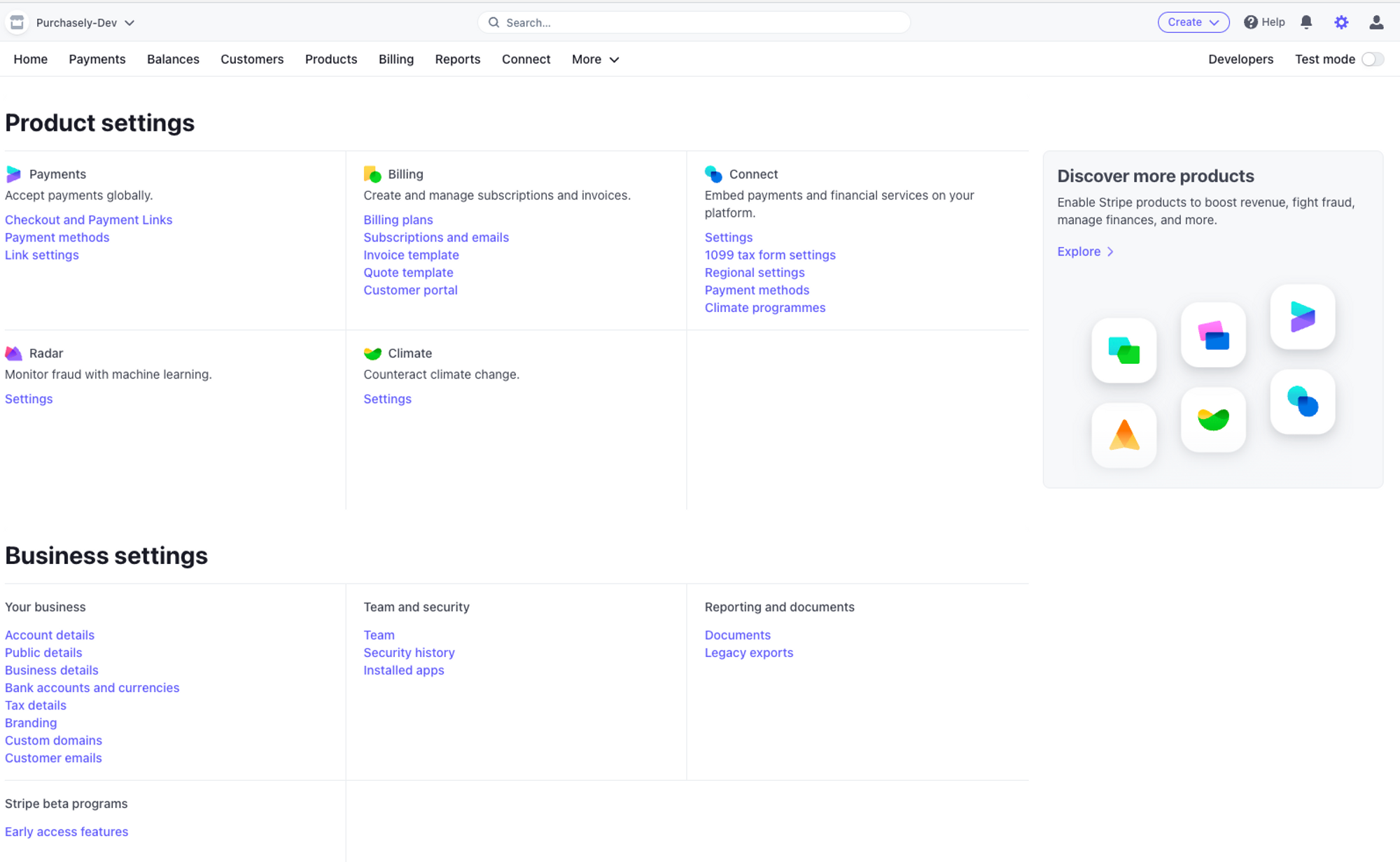1400x862 pixels.
Task: Open Installed apps
Action: pos(404,670)
